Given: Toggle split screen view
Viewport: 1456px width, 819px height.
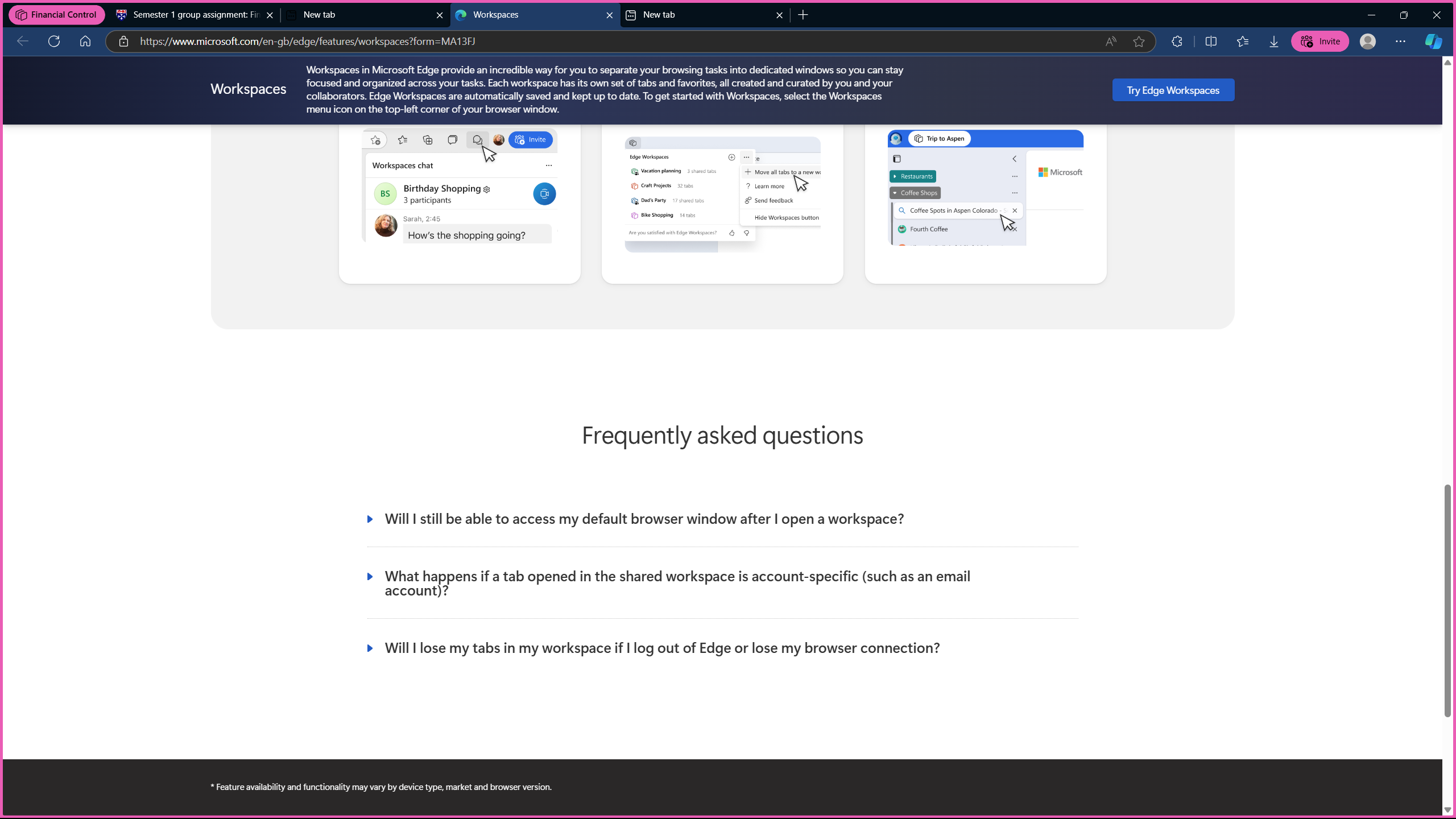Looking at the screenshot, I should click(x=1211, y=41).
